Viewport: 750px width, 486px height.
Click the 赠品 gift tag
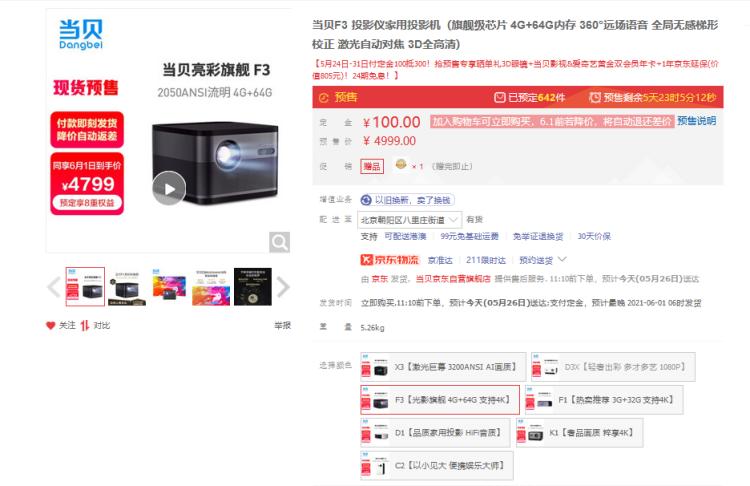(372, 166)
